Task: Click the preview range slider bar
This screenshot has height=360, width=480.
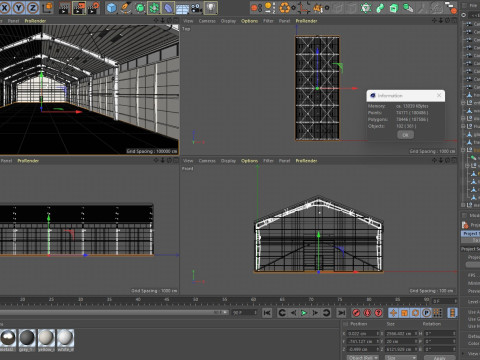Action: coord(114,312)
